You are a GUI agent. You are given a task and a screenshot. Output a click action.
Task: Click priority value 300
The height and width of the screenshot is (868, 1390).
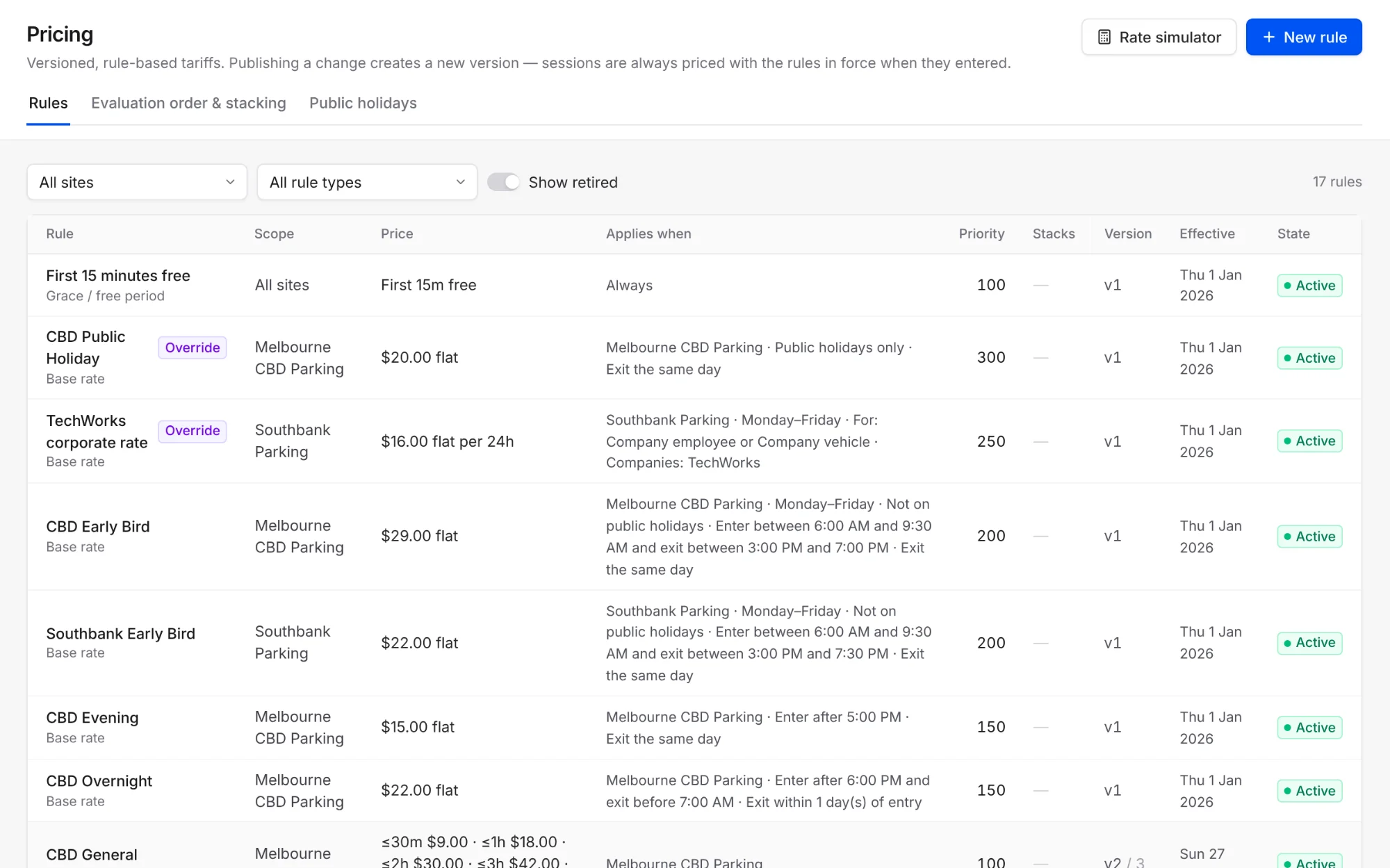coord(991,357)
